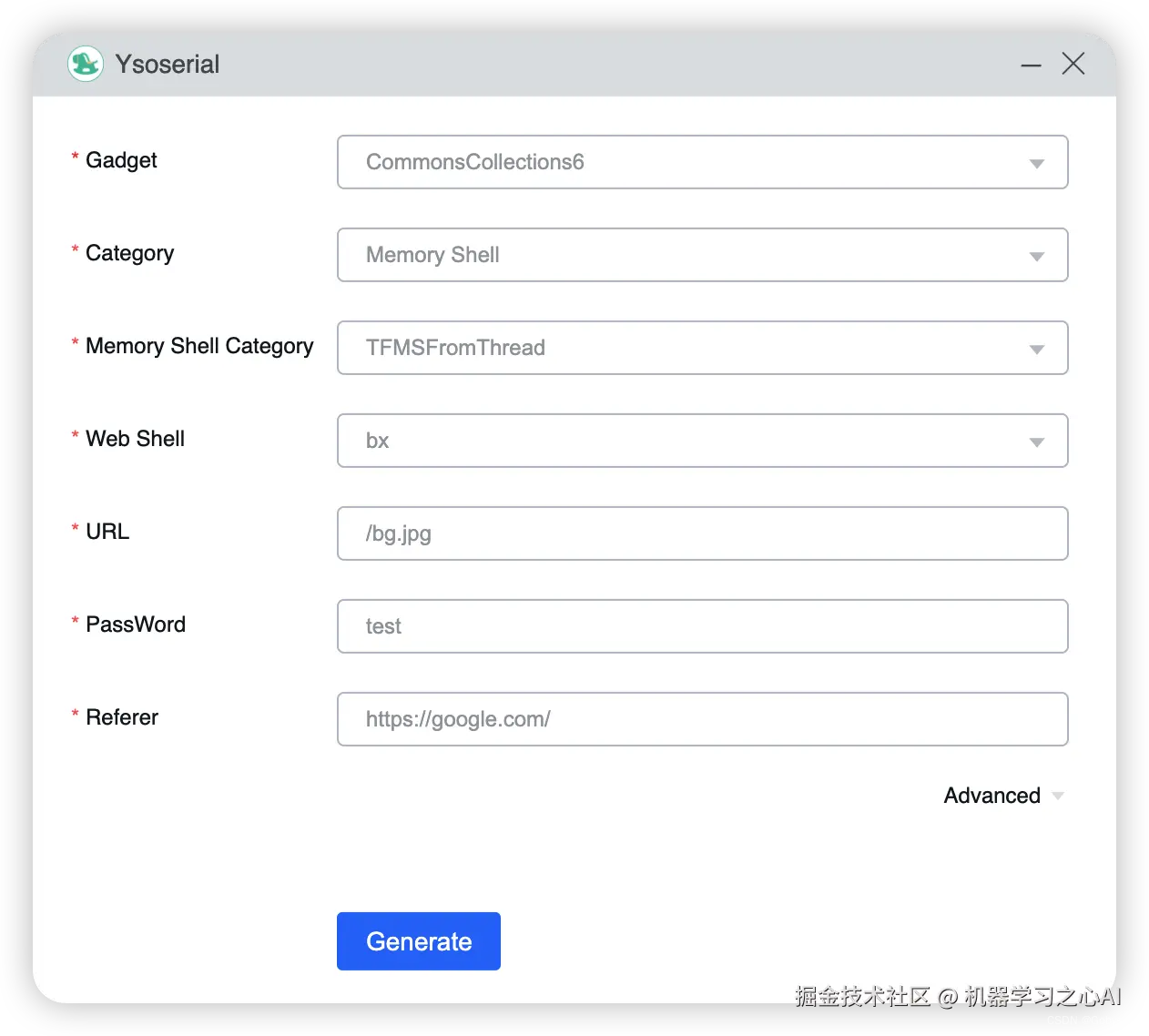Click the Memory Shell Category label
1149x1036 pixels.
tap(199, 346)
